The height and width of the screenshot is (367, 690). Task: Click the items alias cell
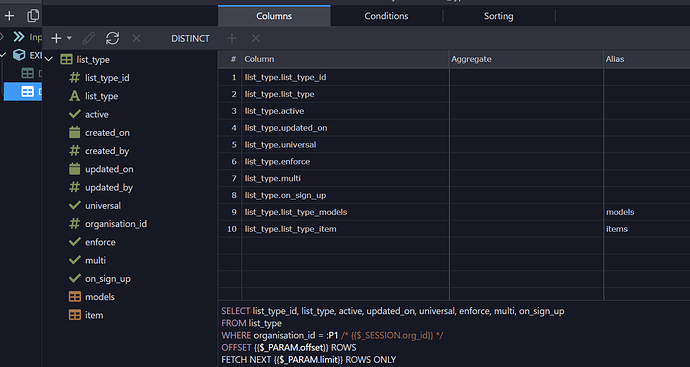coord(646,229)
